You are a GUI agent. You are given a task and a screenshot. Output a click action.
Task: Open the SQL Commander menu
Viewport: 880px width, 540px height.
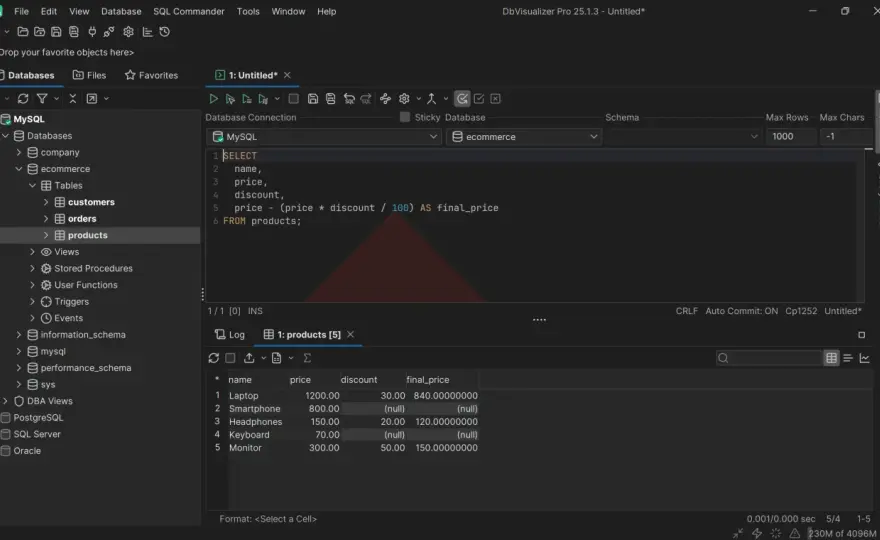coord(189,11)
